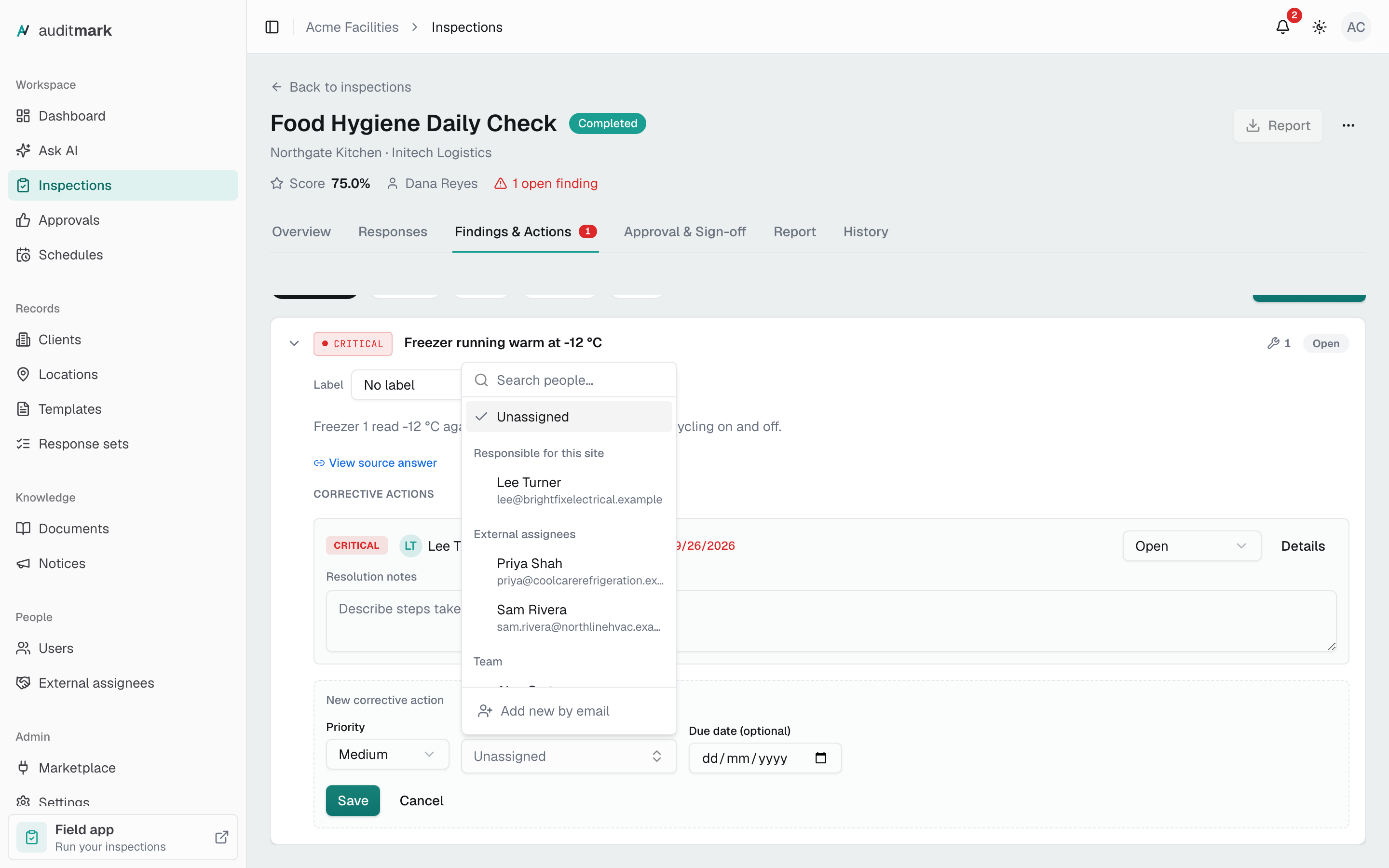This screenshot has height=868, width=1389.
Task: Click the Open status badge on finding
Action: click(1326, 343)
